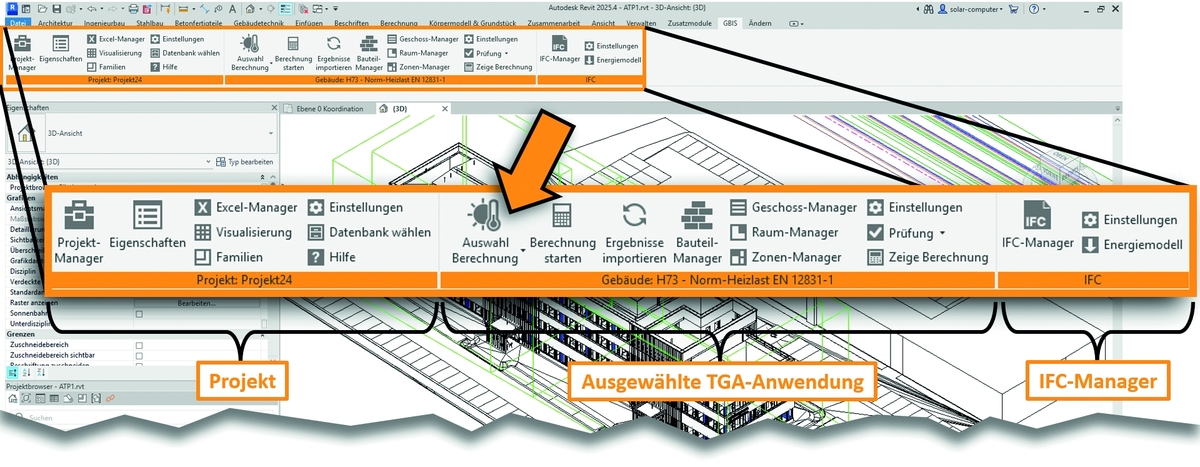
Task: Expand the enlarged Auswahl Berechnung dropdown arrow
Action: click(x=523, y=257)
